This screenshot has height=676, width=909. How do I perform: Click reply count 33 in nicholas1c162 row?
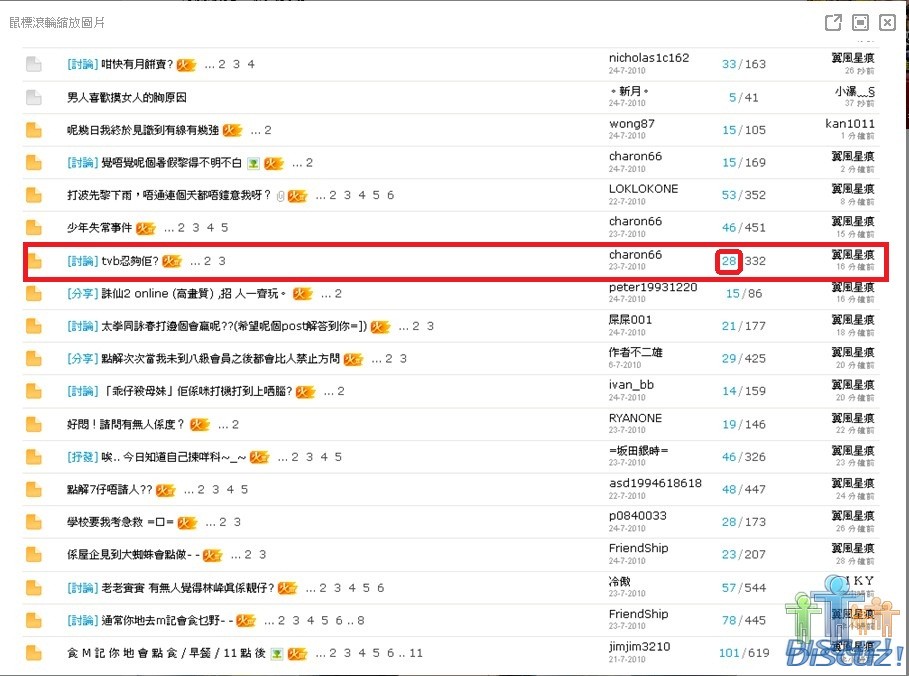tap(729, 64)
